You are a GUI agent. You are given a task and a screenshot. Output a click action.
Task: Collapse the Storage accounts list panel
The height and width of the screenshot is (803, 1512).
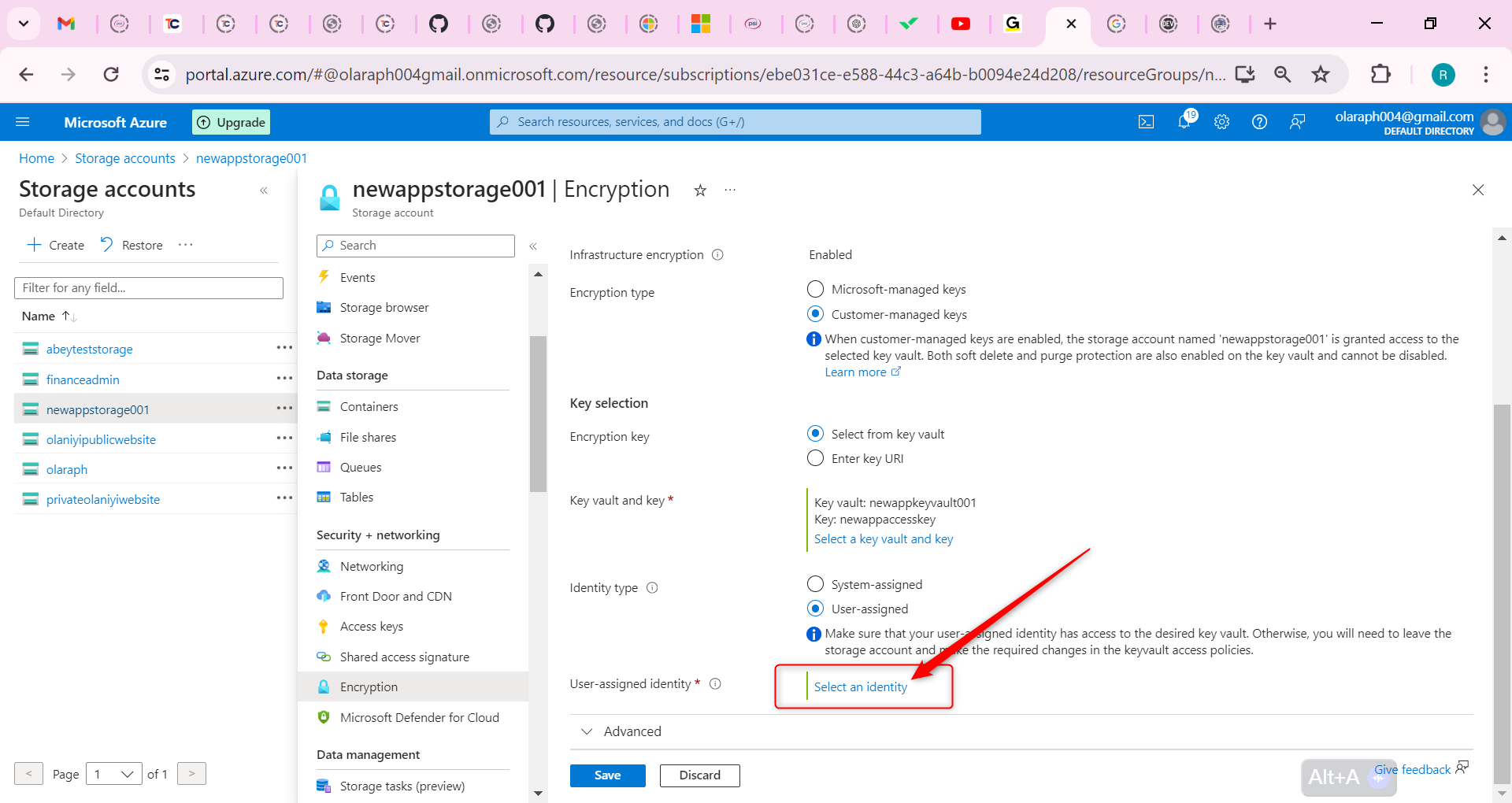click(264, 191)
